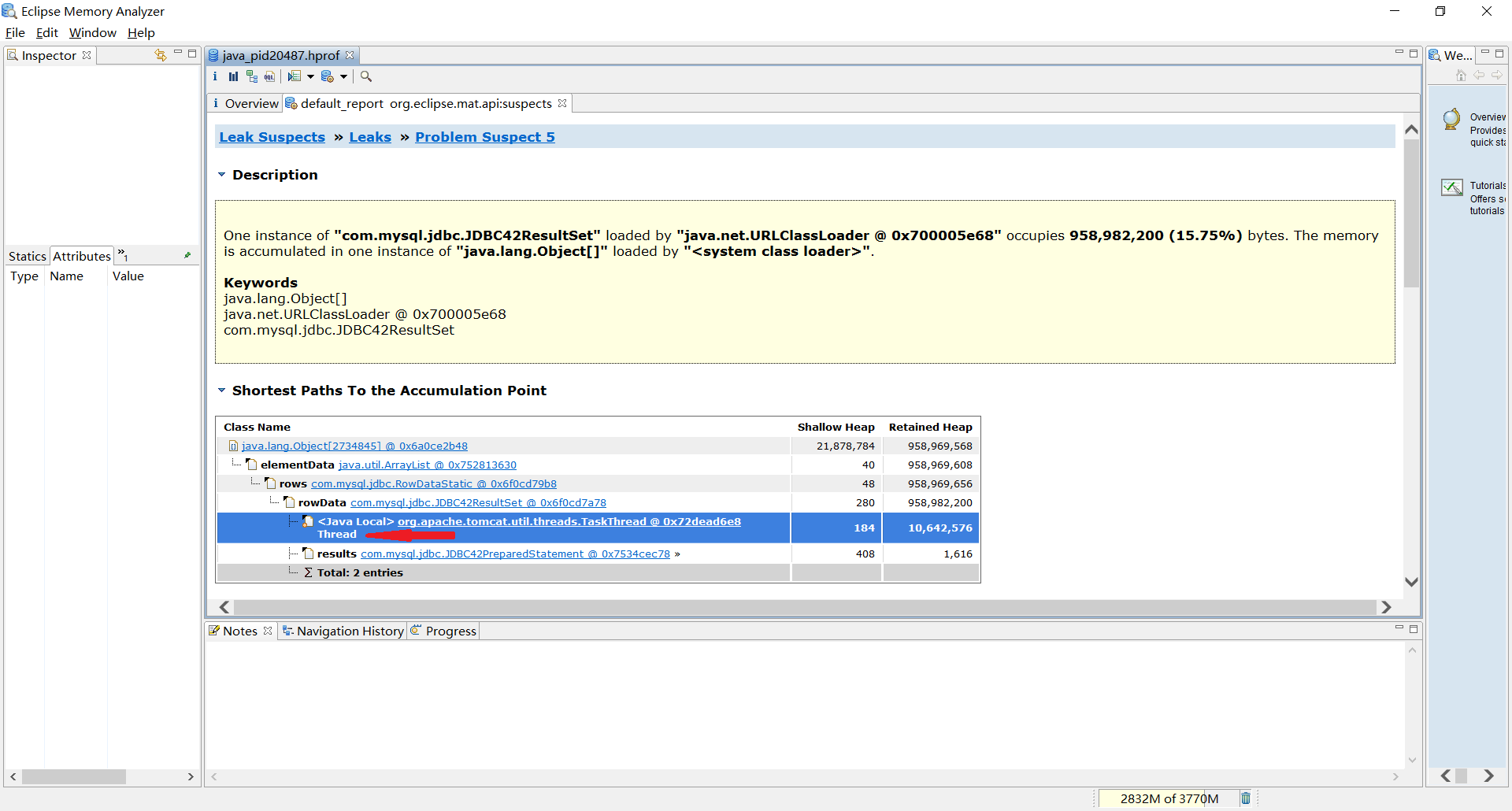
Task: Open the Problem Suspect 5 link
Action: click(485, 137)
